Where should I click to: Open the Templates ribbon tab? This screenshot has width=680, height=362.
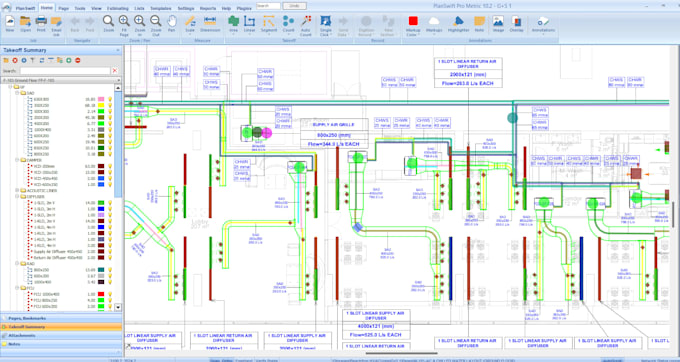tap(160, 8)
